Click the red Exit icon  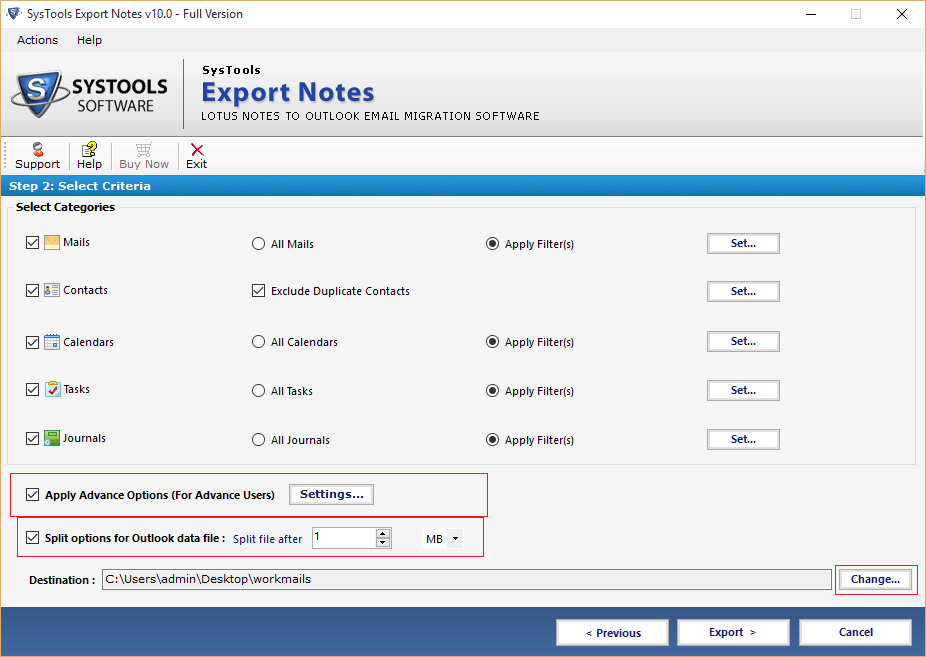[197, 149]
